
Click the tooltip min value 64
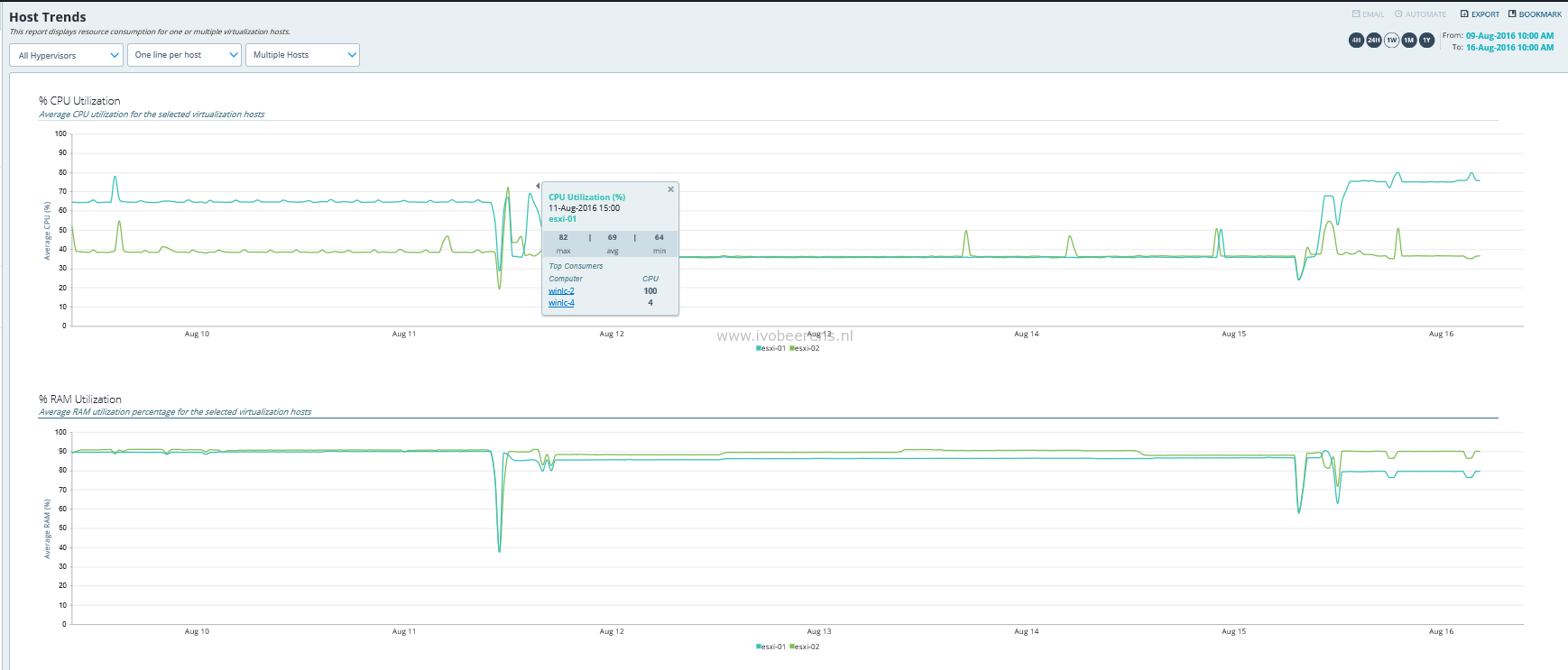coord(659,238)
